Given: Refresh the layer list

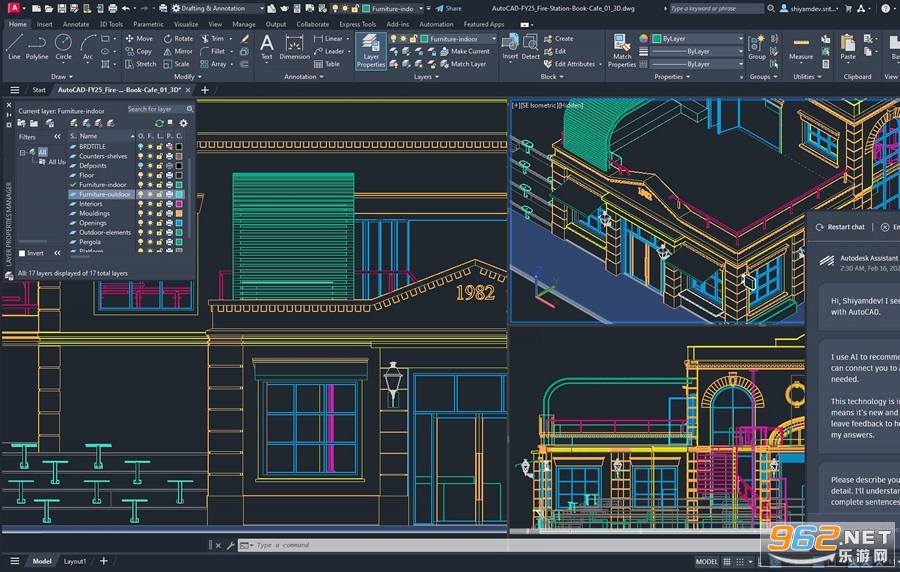Looking at the screenshot, I should 159,123.
